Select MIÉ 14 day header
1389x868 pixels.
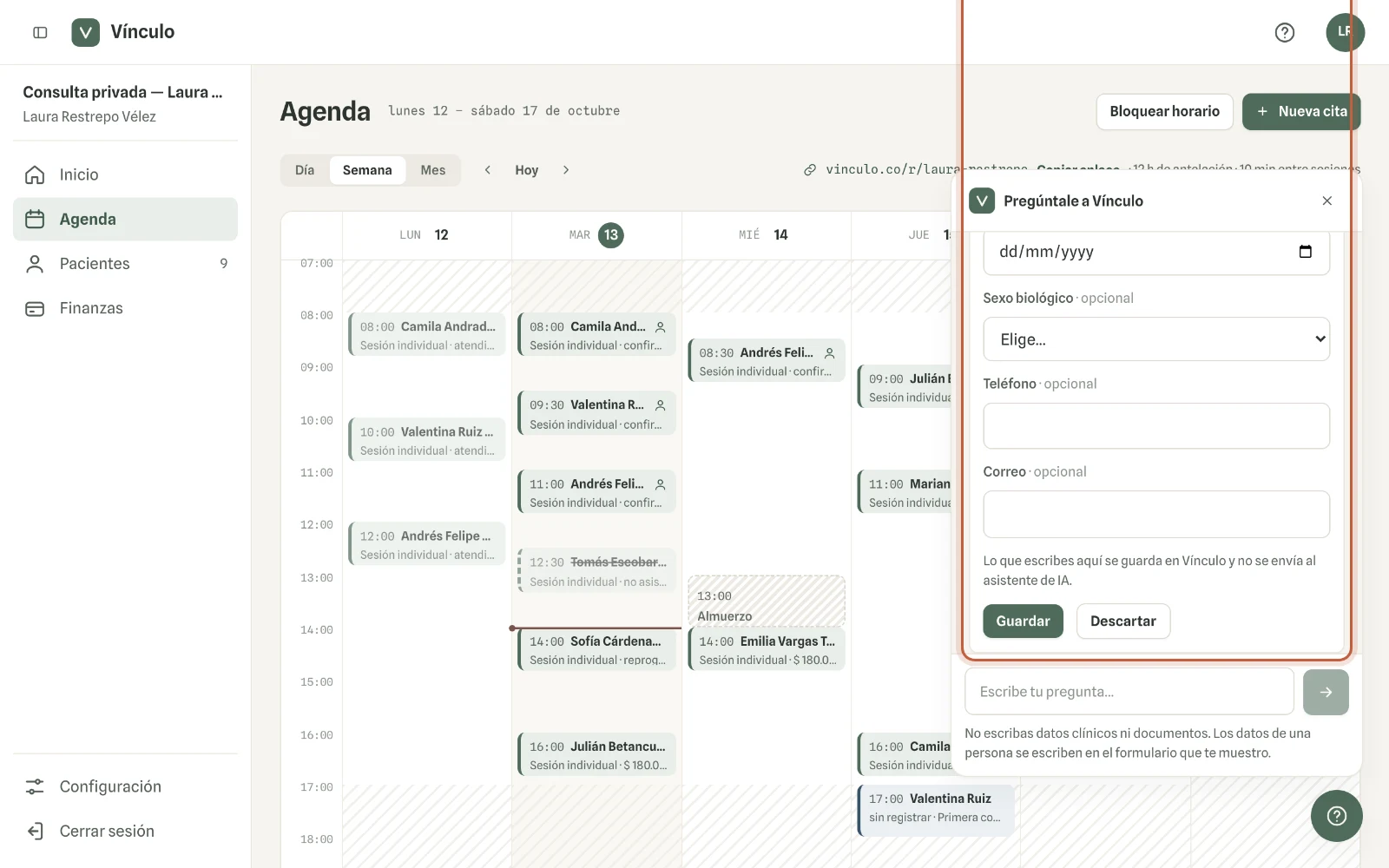[766, 235]
